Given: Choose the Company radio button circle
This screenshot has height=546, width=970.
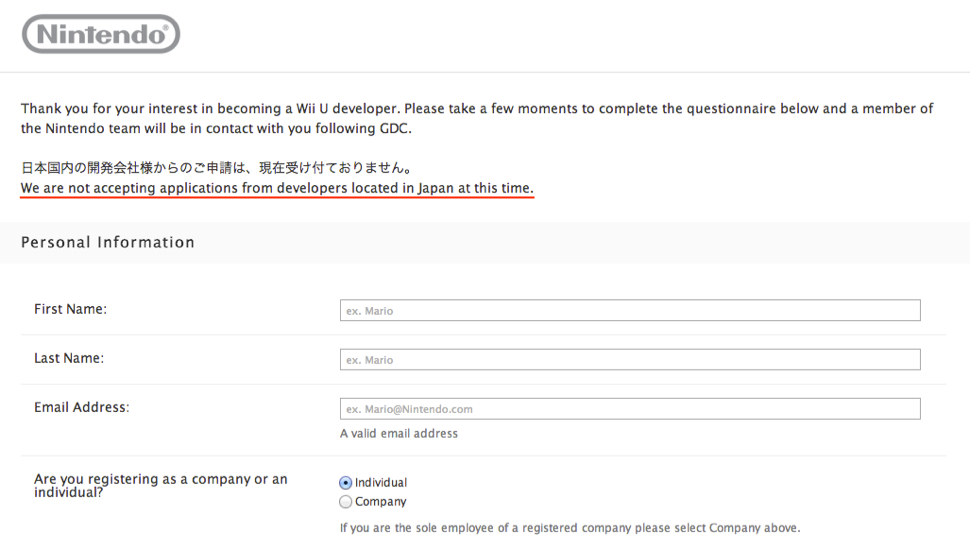Looking at the screenshot, I should 346,502.
